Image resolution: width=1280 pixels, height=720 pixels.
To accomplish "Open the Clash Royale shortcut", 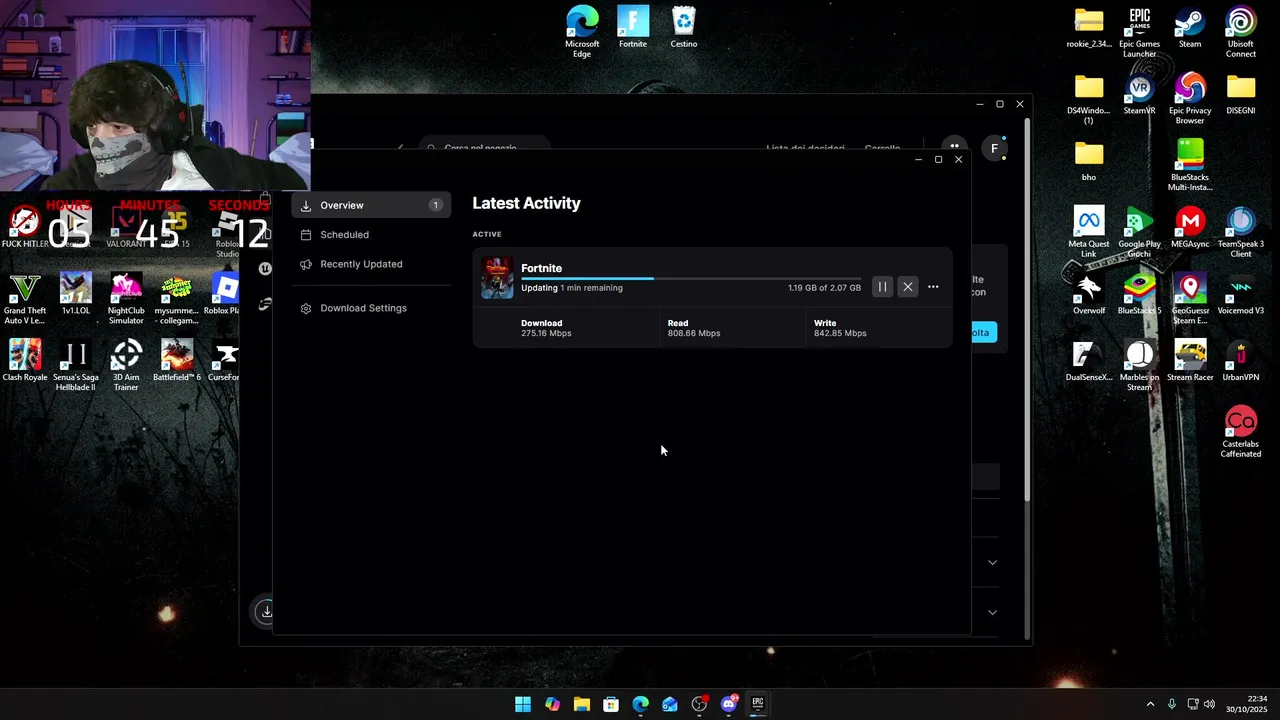I will coord(25,362).
